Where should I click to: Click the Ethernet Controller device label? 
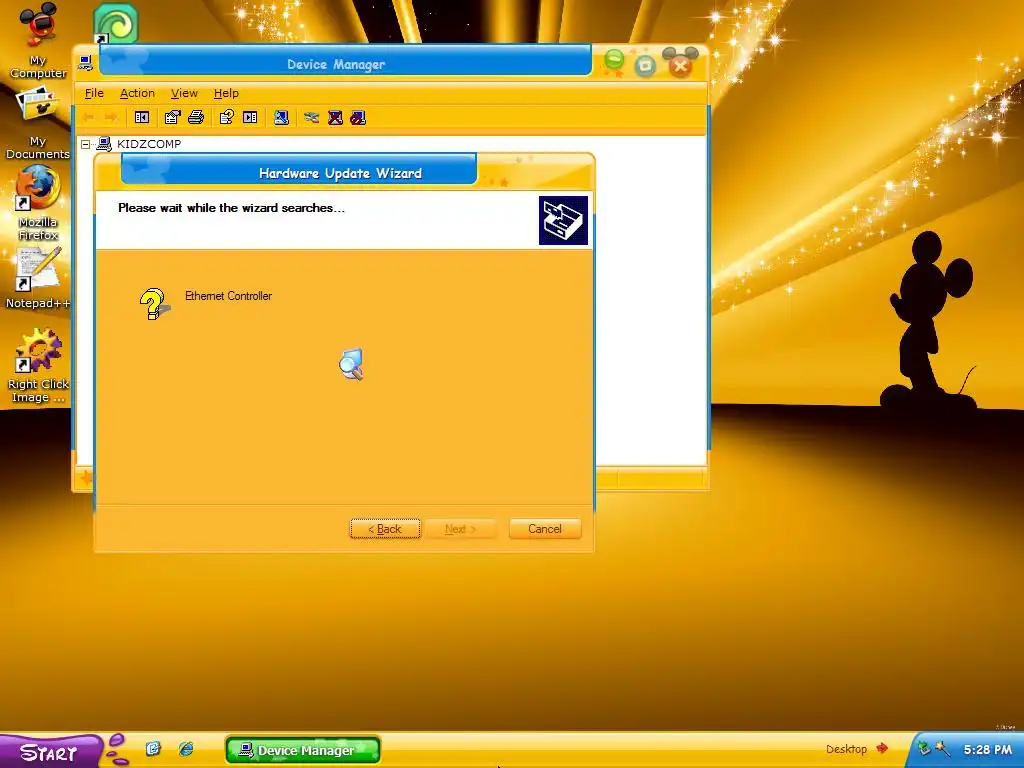click(x=228, y=296)
